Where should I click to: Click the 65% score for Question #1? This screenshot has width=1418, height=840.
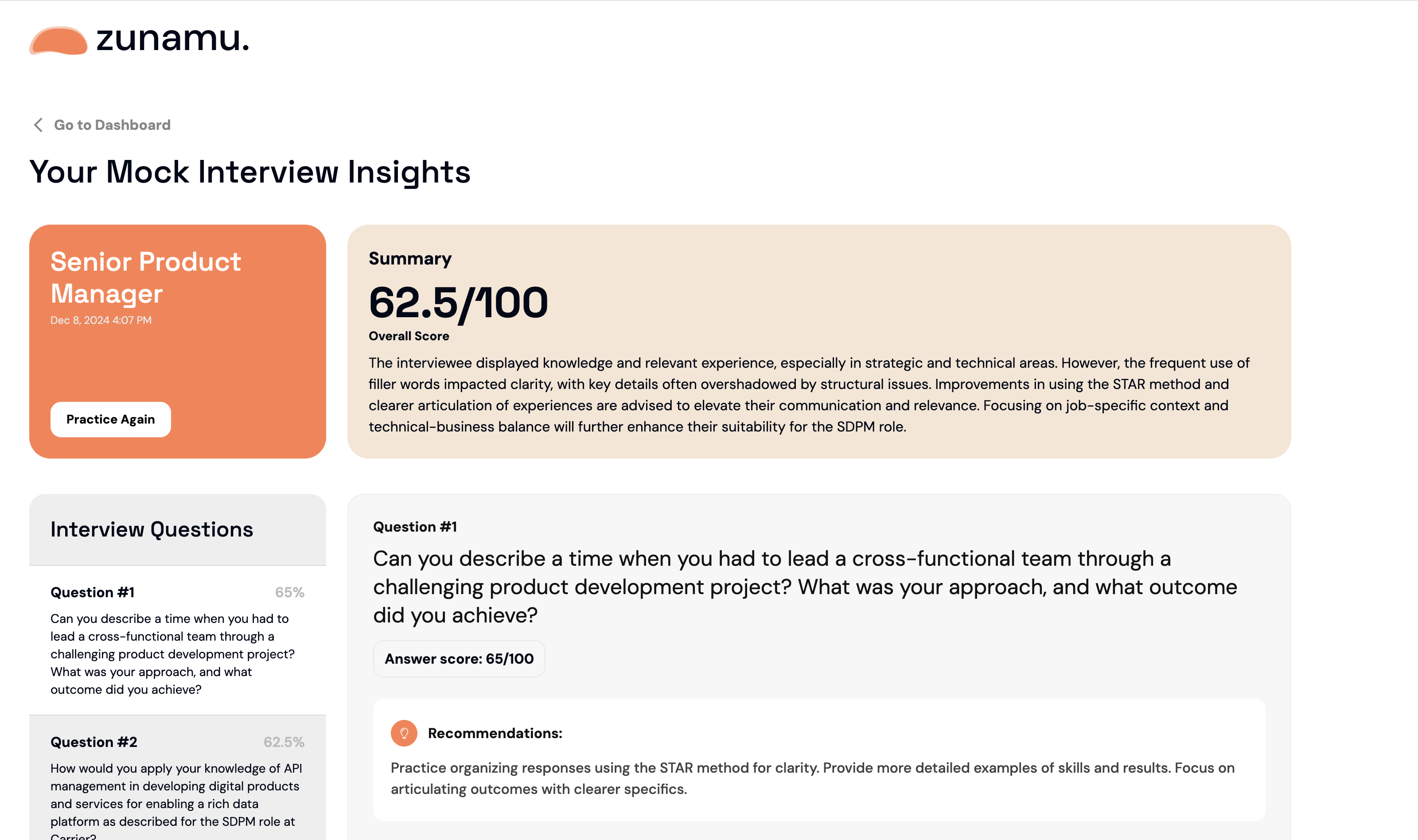[289, 593]
